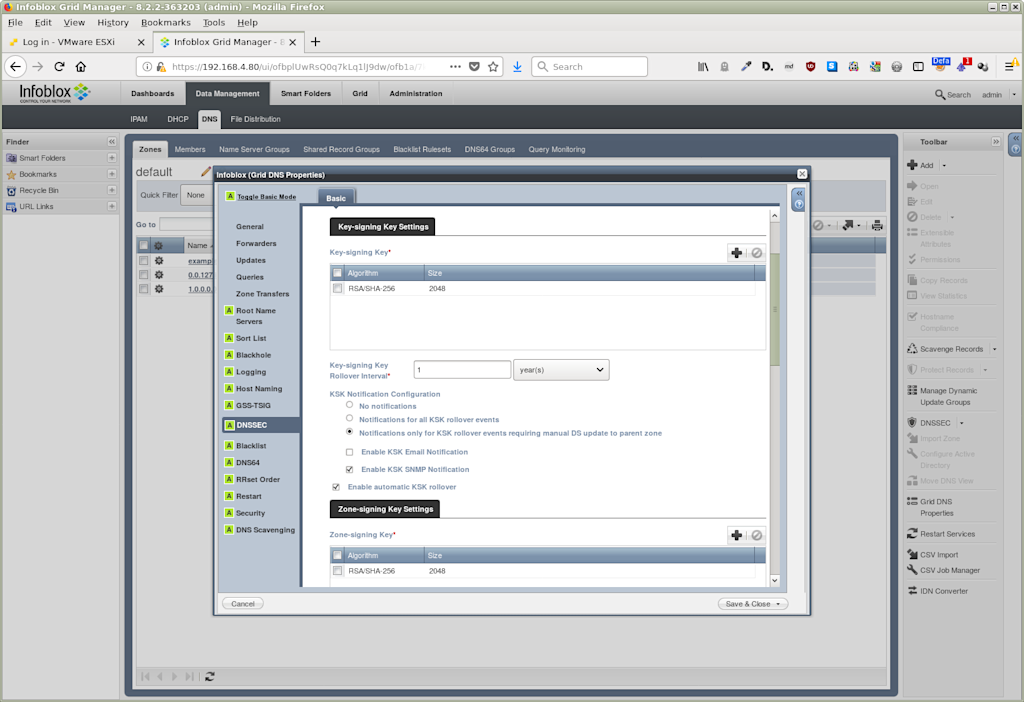
Task: Go to Firefox home page icon
Action: tap(81, 67)
